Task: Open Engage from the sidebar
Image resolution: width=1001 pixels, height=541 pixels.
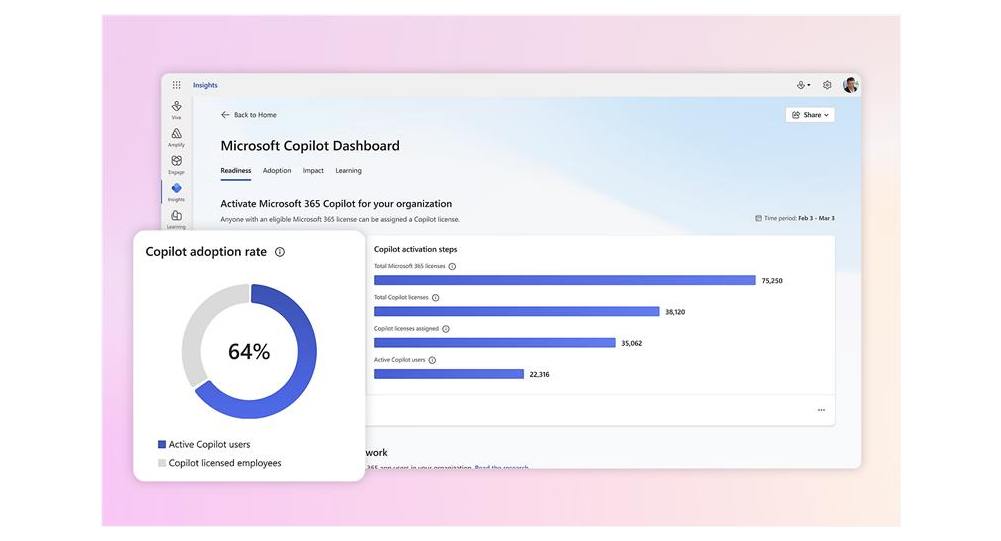Action: point(176,164)
